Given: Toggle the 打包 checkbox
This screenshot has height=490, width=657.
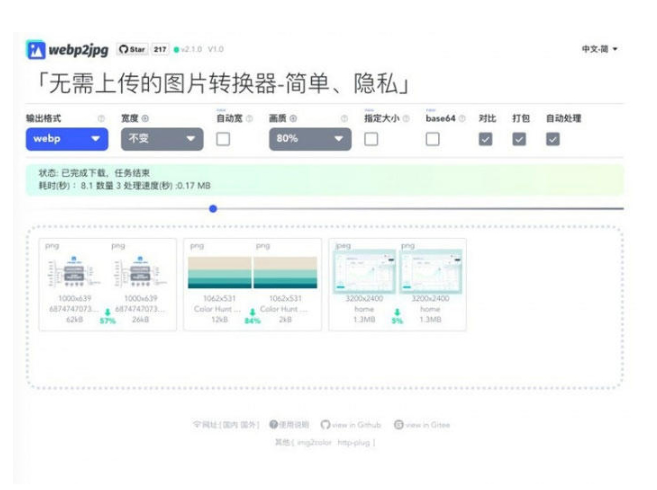Looking at the screenshot, I should pos(519,139).
